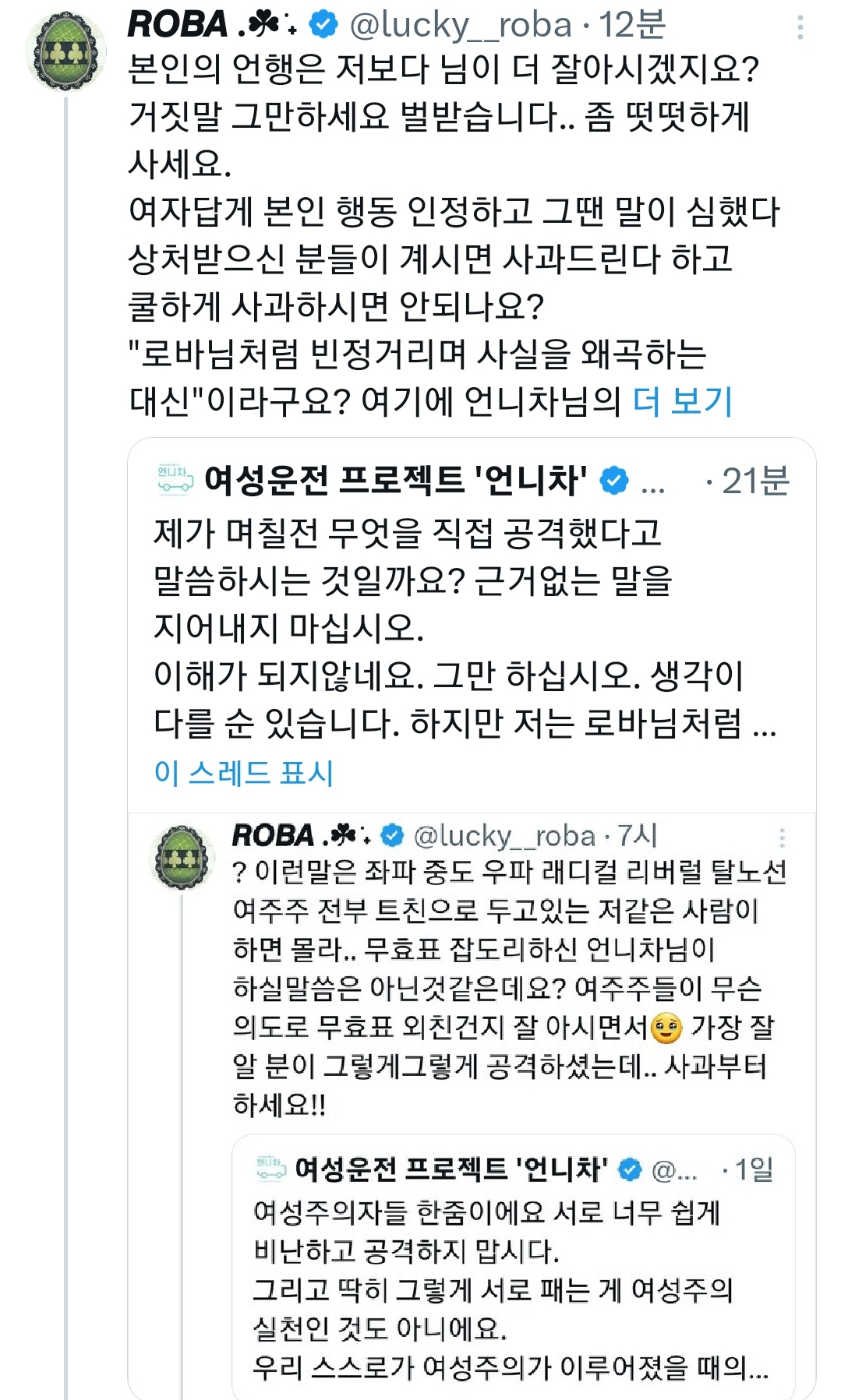Click 언니차 logo icon in quoted tweet

point(175,480)
